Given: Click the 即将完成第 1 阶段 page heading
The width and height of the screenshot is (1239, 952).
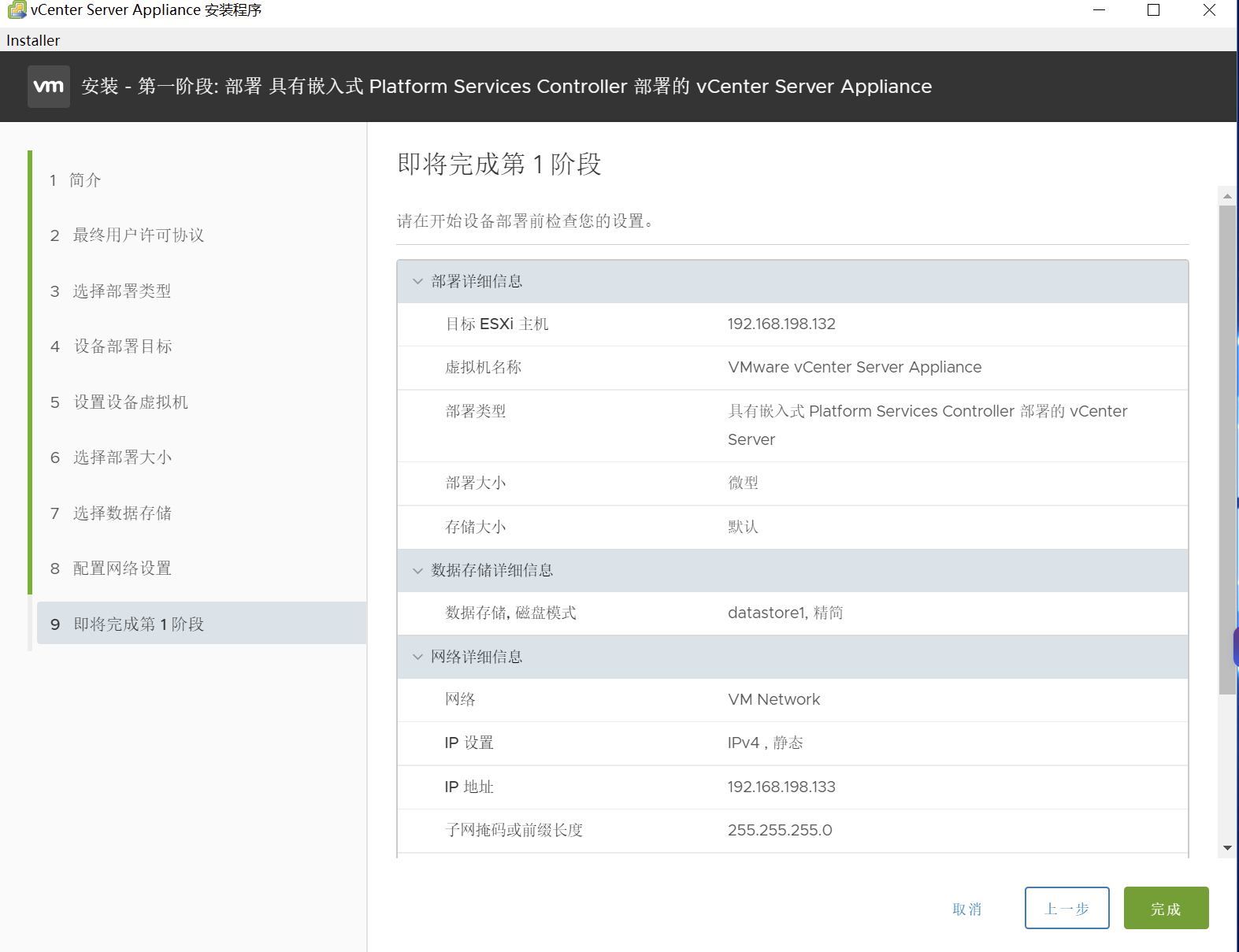Looking at the screenshot, I should click(x=499, y=164).
